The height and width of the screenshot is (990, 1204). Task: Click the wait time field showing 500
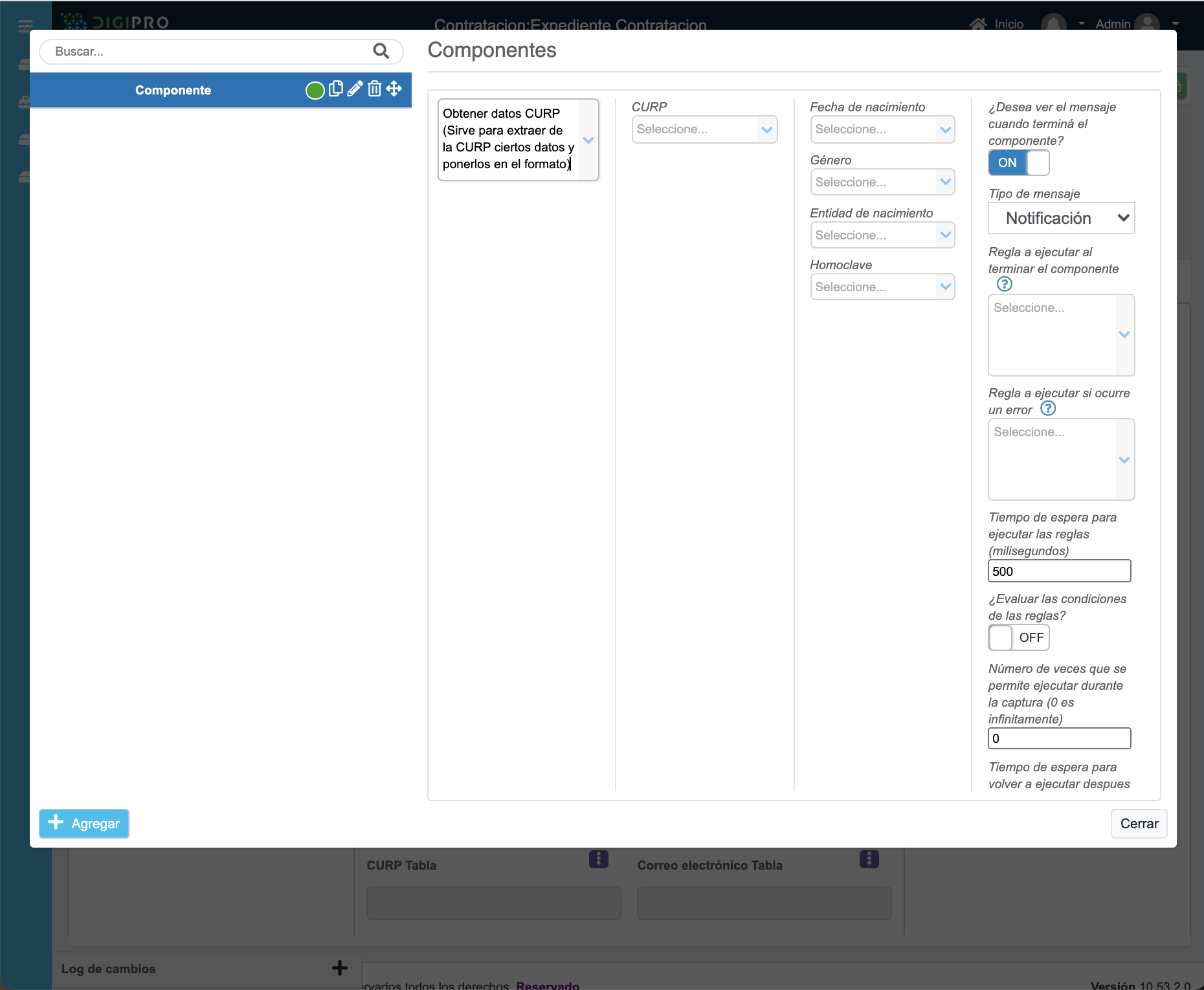[x=1059, y=571]
